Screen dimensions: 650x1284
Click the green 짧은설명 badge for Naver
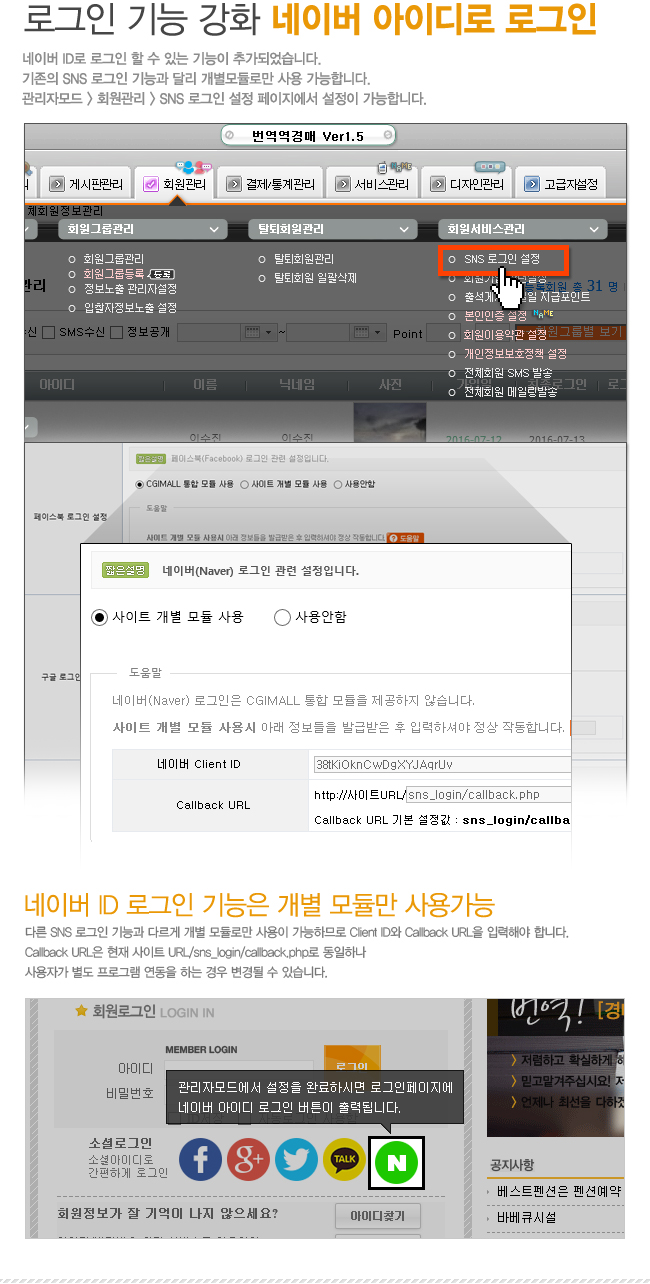pos(126,570)
